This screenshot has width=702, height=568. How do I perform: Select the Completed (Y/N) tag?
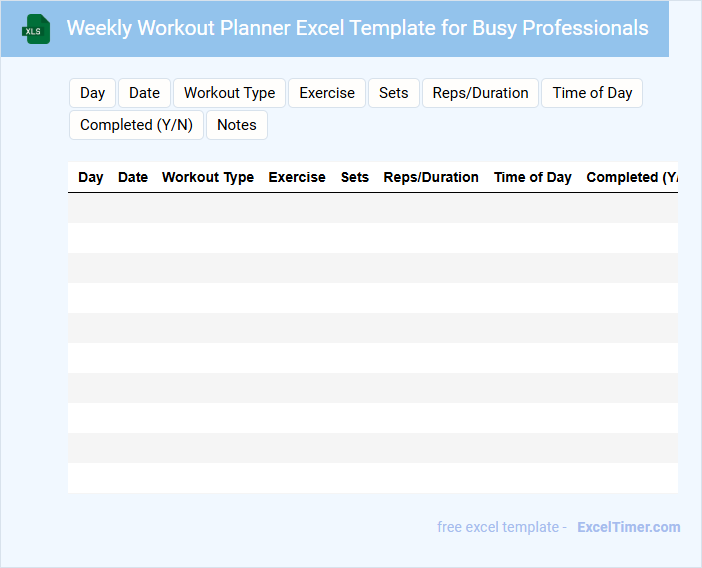(136, 125)
